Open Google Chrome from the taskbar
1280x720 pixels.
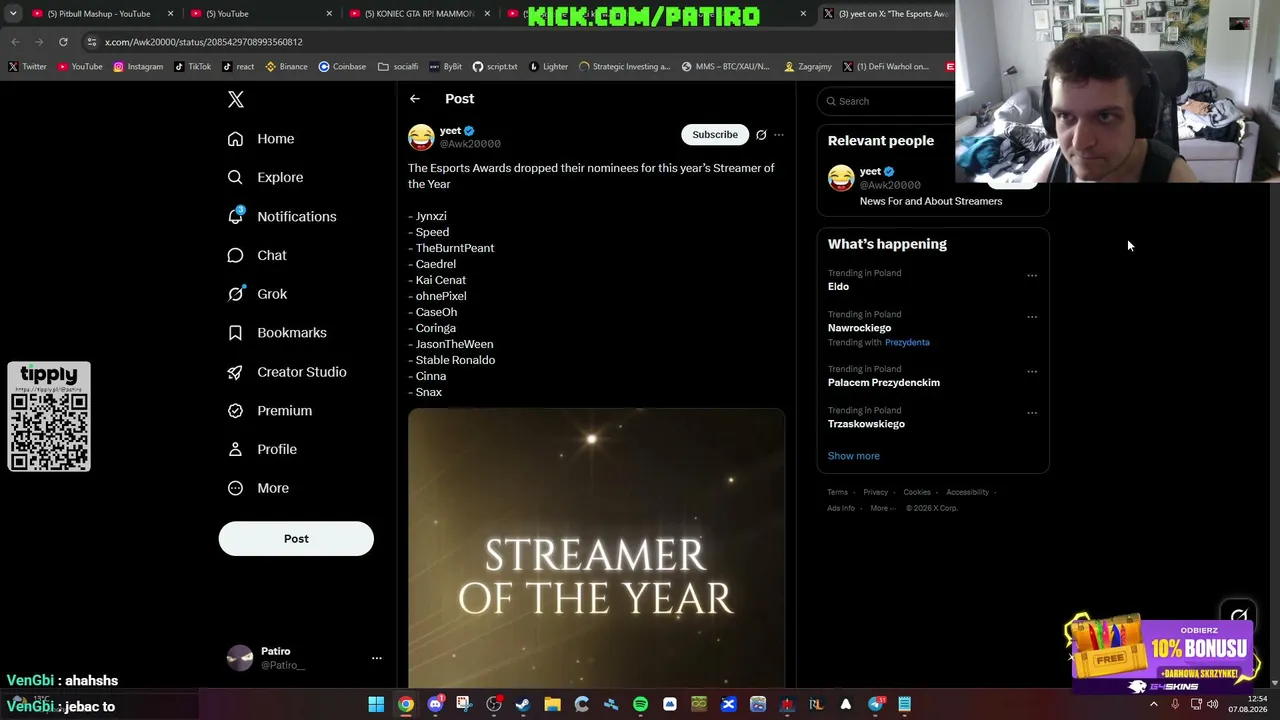pos(405,704)
